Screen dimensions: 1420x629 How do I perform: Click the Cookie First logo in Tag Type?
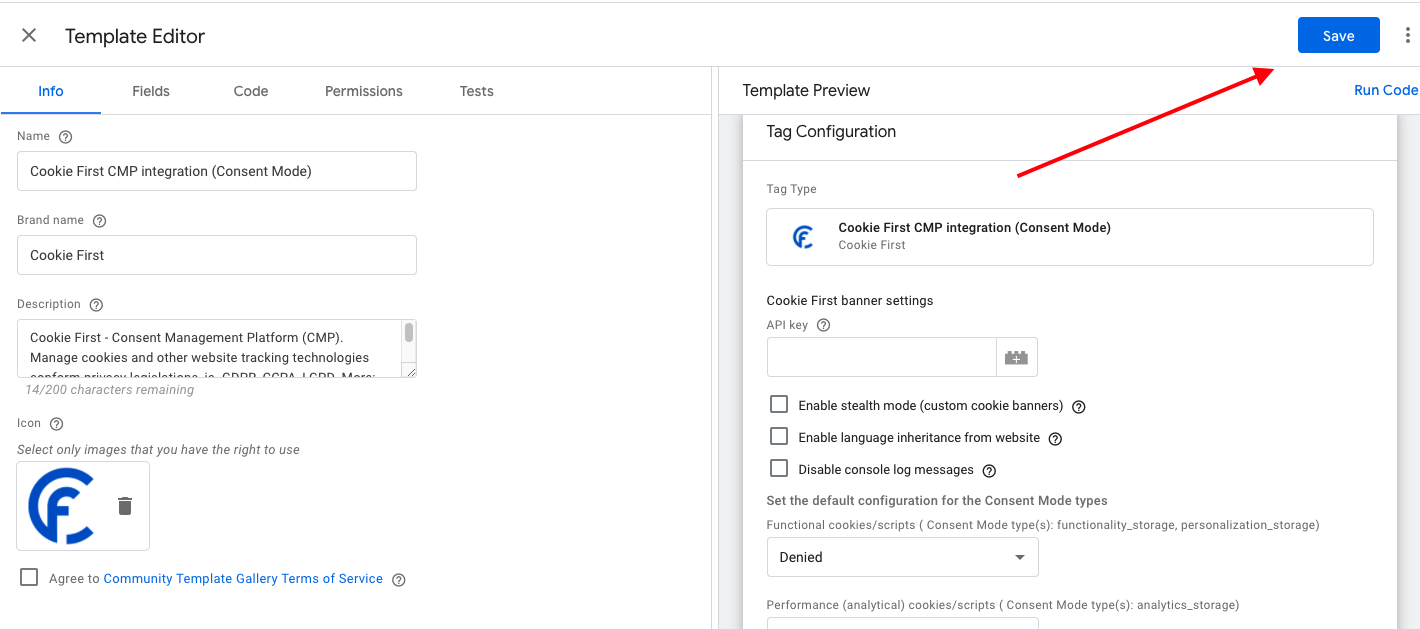coord(803,237)
